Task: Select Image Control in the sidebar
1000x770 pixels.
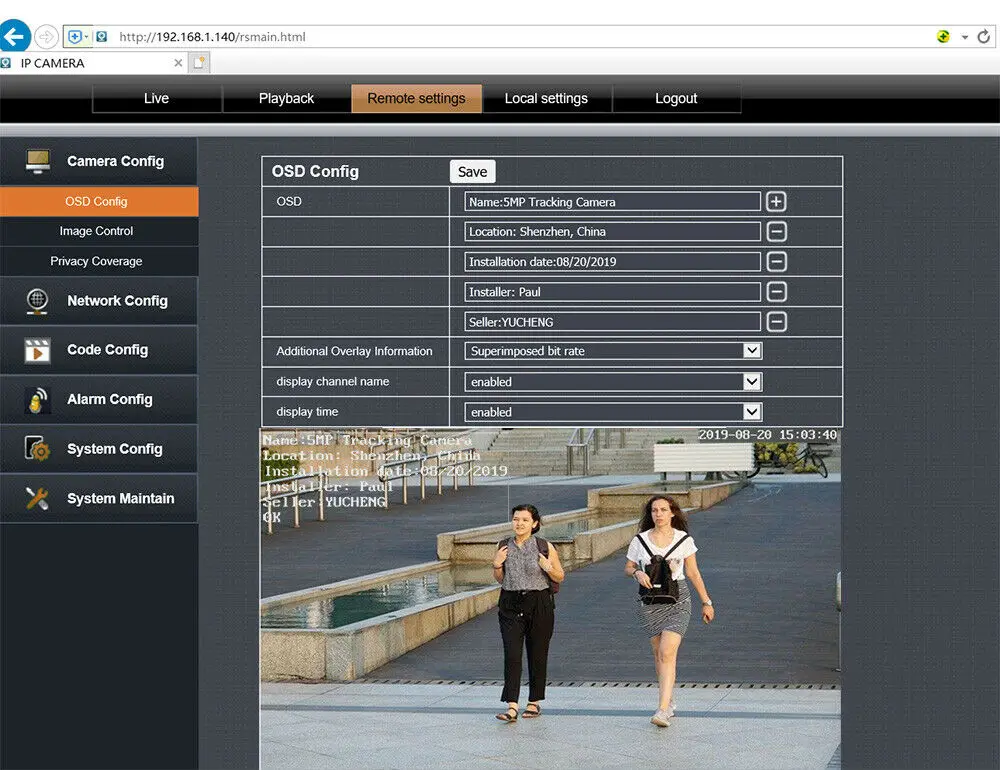Action: coord(96,231)
